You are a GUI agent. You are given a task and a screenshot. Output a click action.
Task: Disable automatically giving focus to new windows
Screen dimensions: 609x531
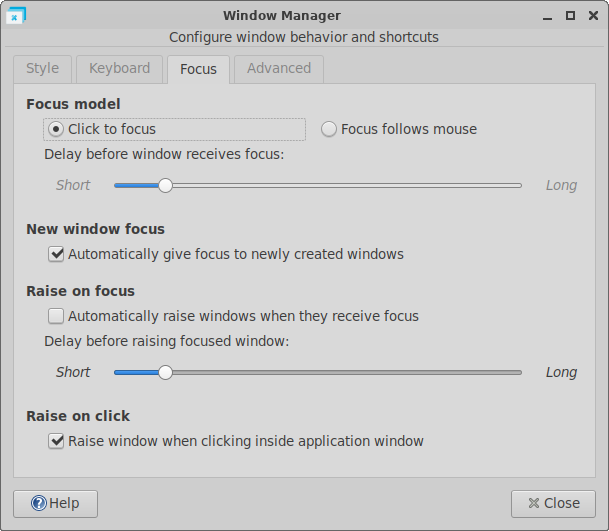click(56, 254)
